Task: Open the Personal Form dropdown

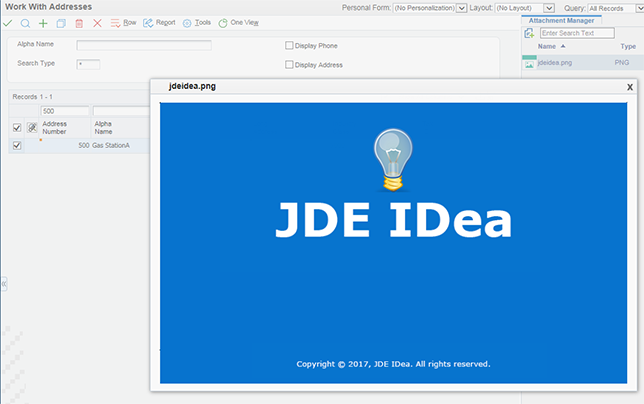Action: click(461, 8)
